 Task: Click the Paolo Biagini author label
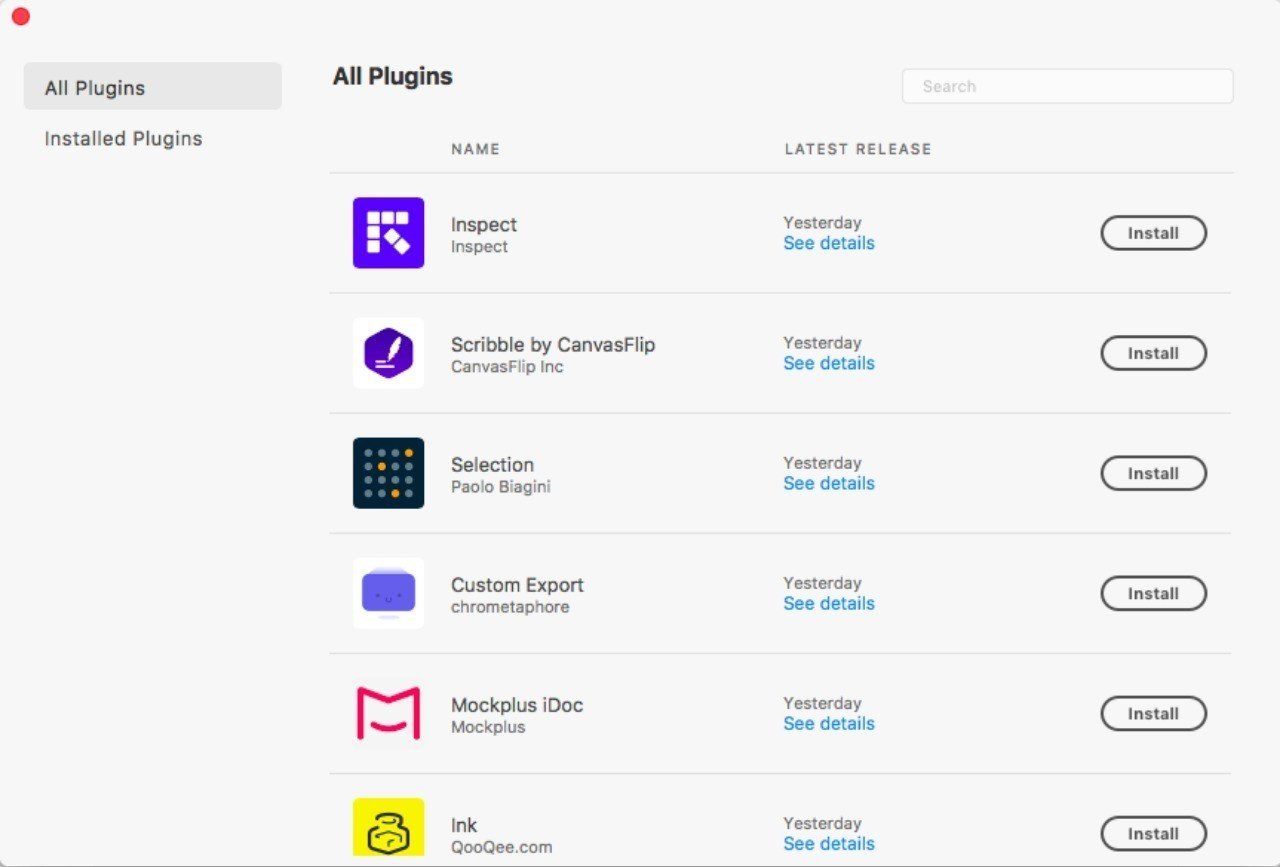coord(501,487)
